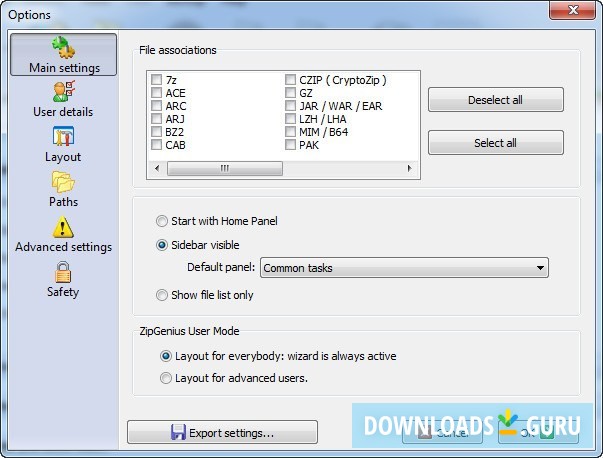Tick the ARJ checkbox
Image resolution: width=603 pixels, height=458 pixels.
157,119
